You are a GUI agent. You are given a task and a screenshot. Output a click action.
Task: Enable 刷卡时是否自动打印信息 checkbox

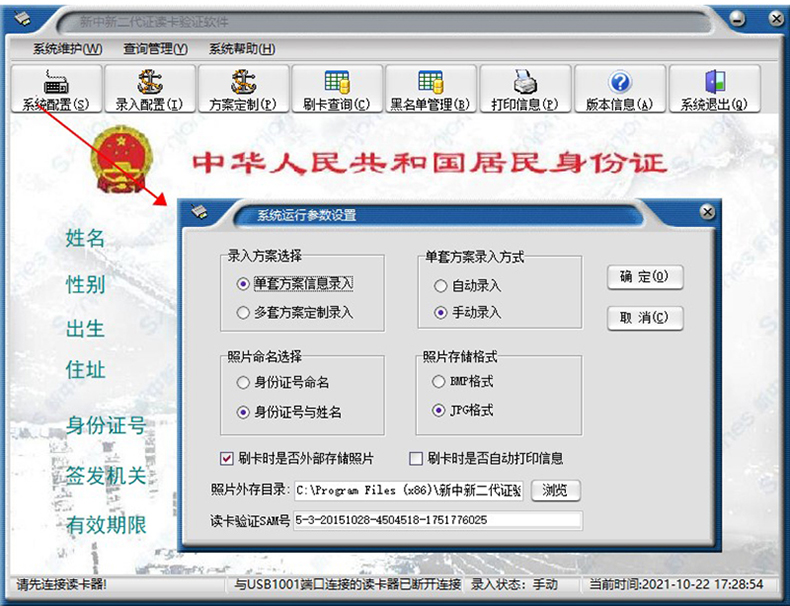point(417,459)
